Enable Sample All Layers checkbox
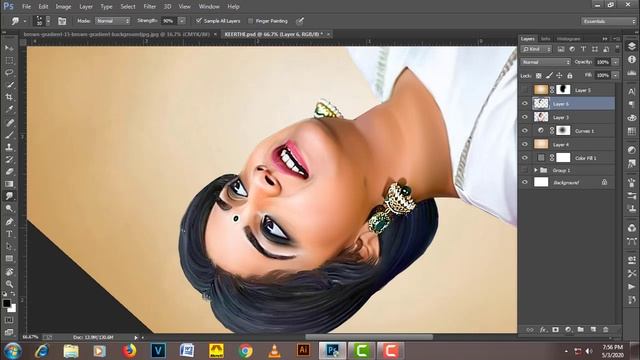 point(199,20)
